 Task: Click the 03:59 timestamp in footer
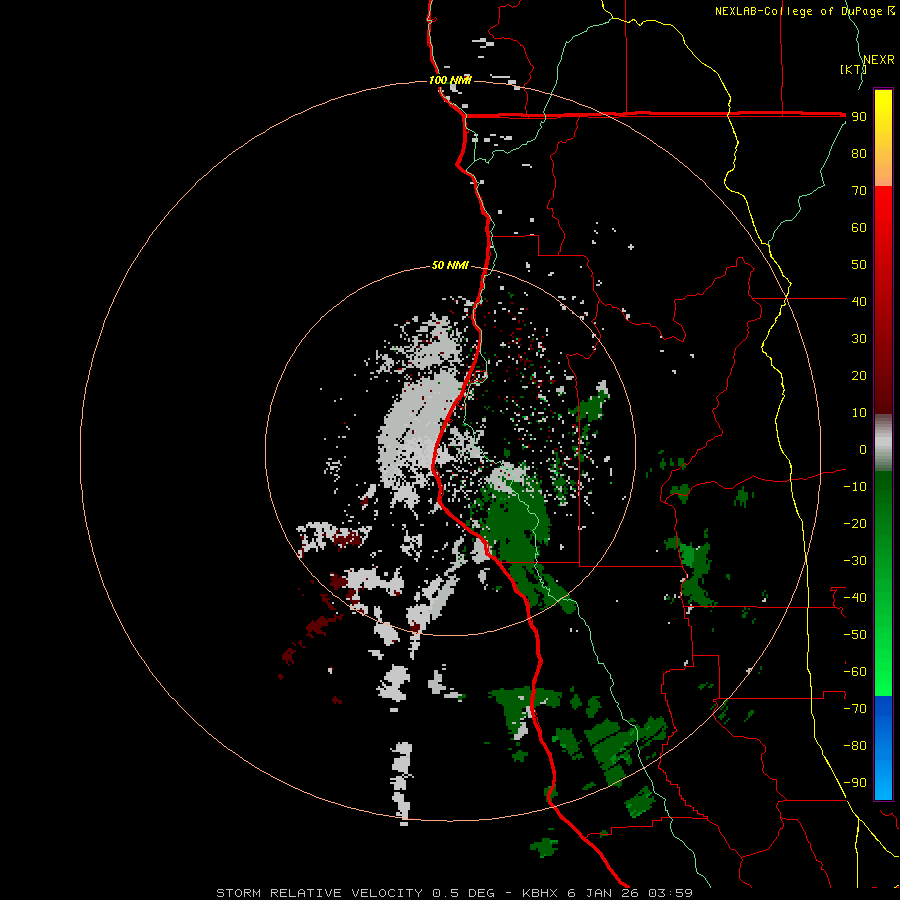[x=670, y=893]
